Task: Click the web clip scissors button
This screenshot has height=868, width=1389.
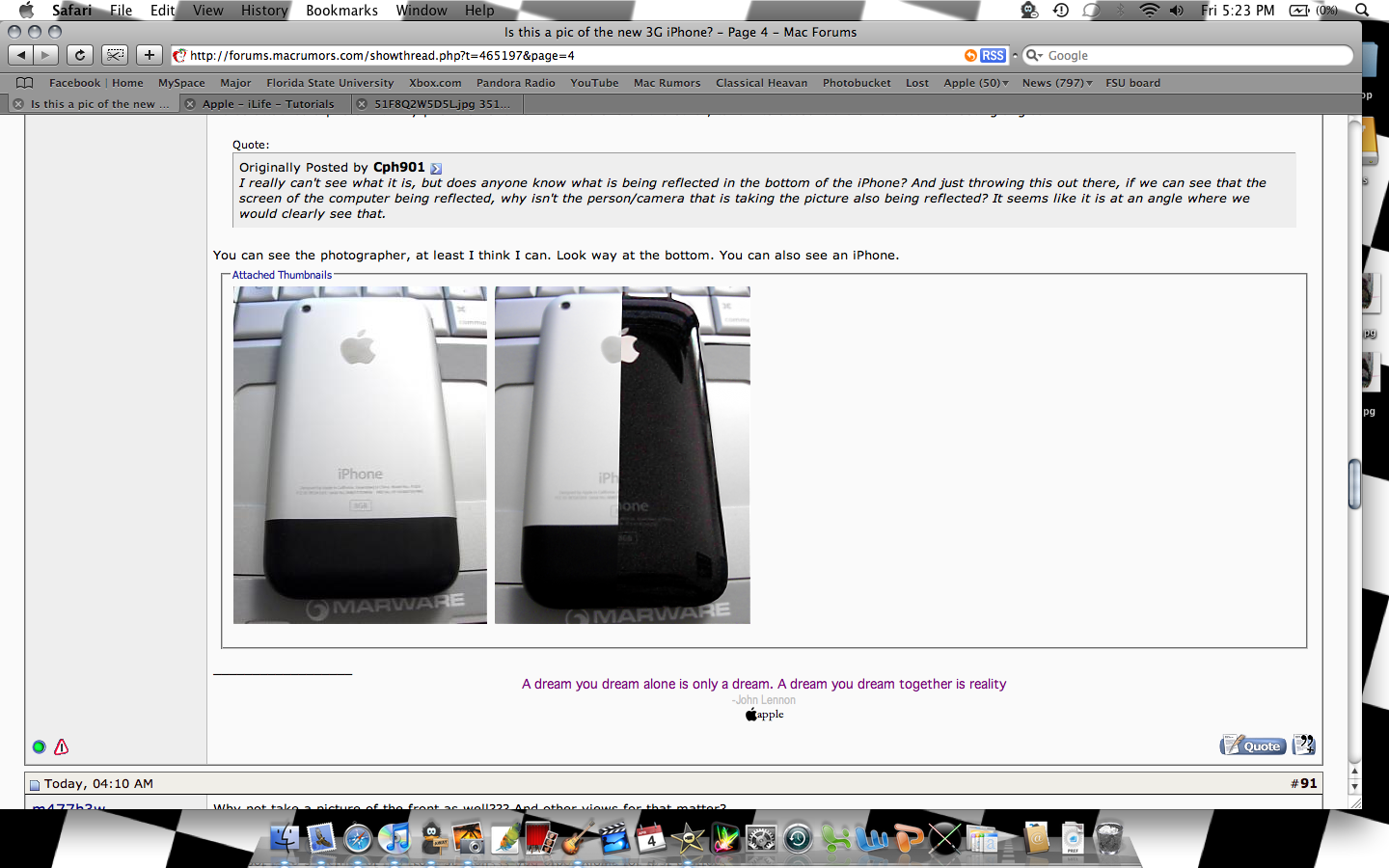Action: click(x=115, y=55)
